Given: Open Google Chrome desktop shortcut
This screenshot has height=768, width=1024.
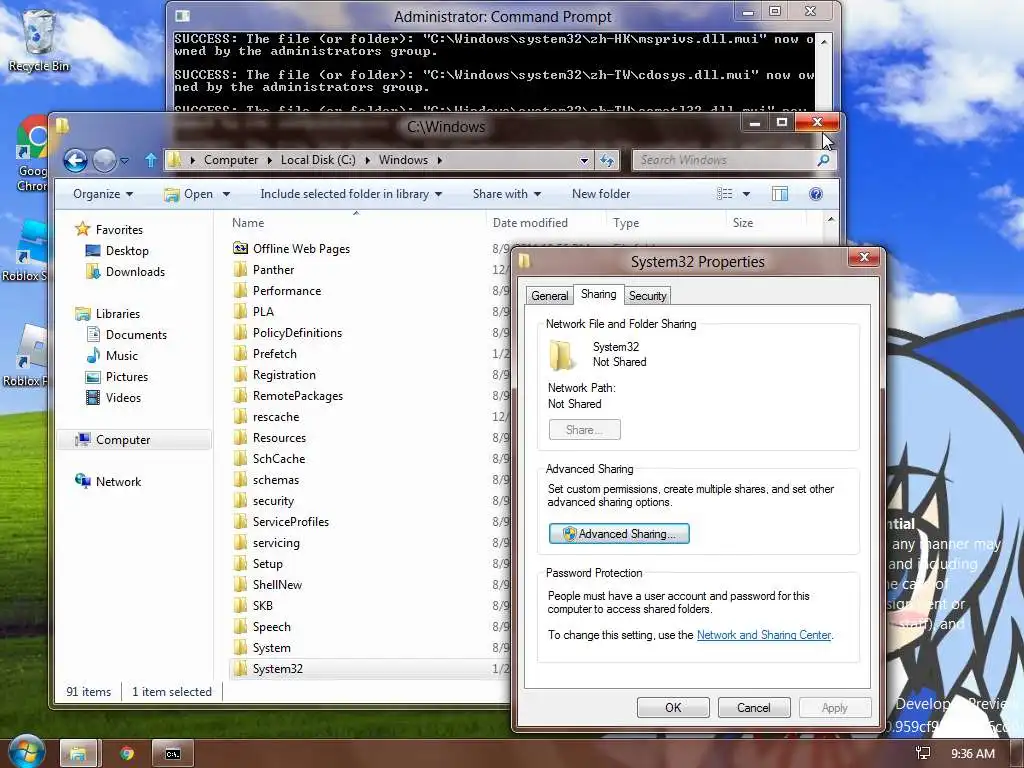Looking at the screenshot, I should pos(33,153).
